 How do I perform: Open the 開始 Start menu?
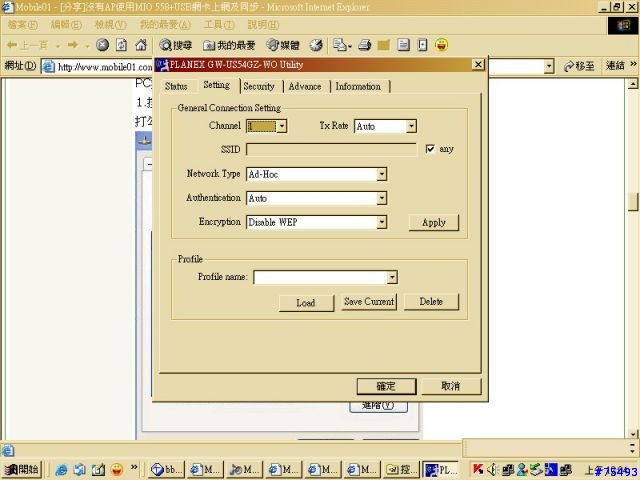[x=22, y=470]
